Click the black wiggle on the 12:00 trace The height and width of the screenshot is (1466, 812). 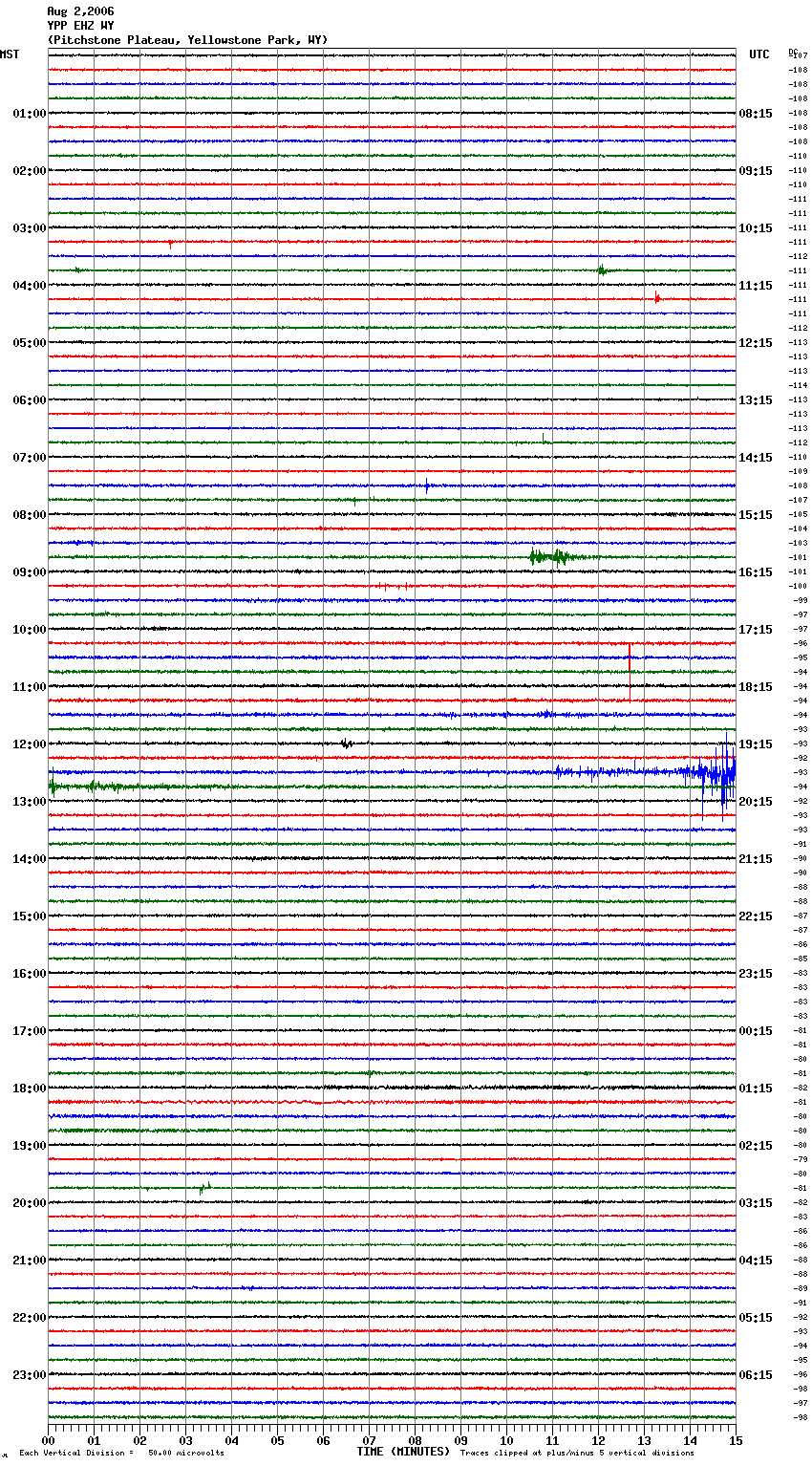click(x=347, y=744)
